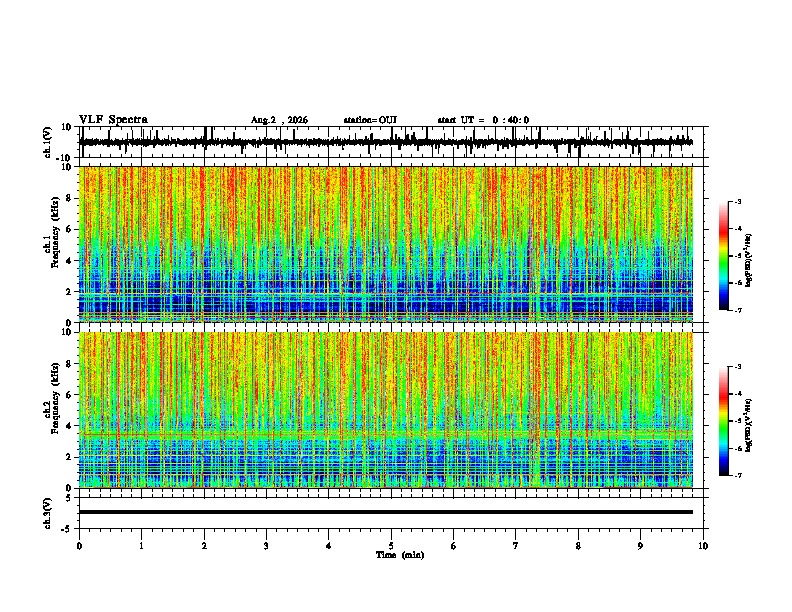Screen dimensions: 792x612
Task: Click the ch.2 spectrogram color bar
Action: coord(724,421)
